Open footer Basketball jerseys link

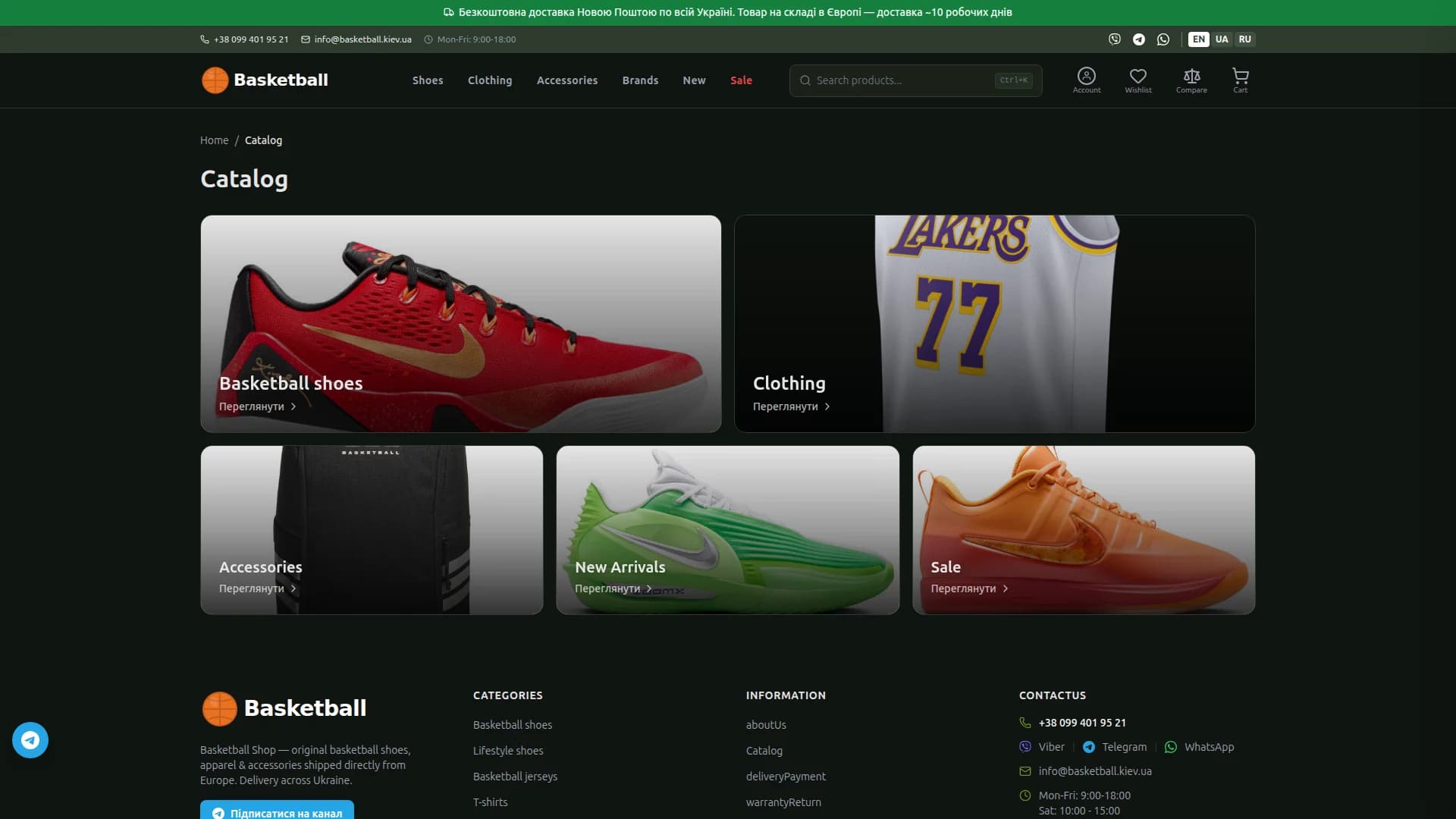(x=515, y=777)
